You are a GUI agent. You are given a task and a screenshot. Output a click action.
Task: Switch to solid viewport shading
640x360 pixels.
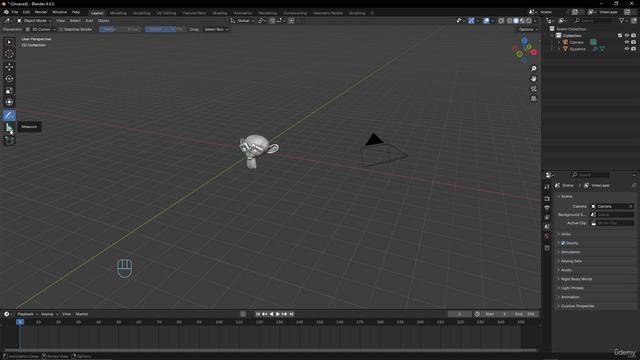pos(516,20)
